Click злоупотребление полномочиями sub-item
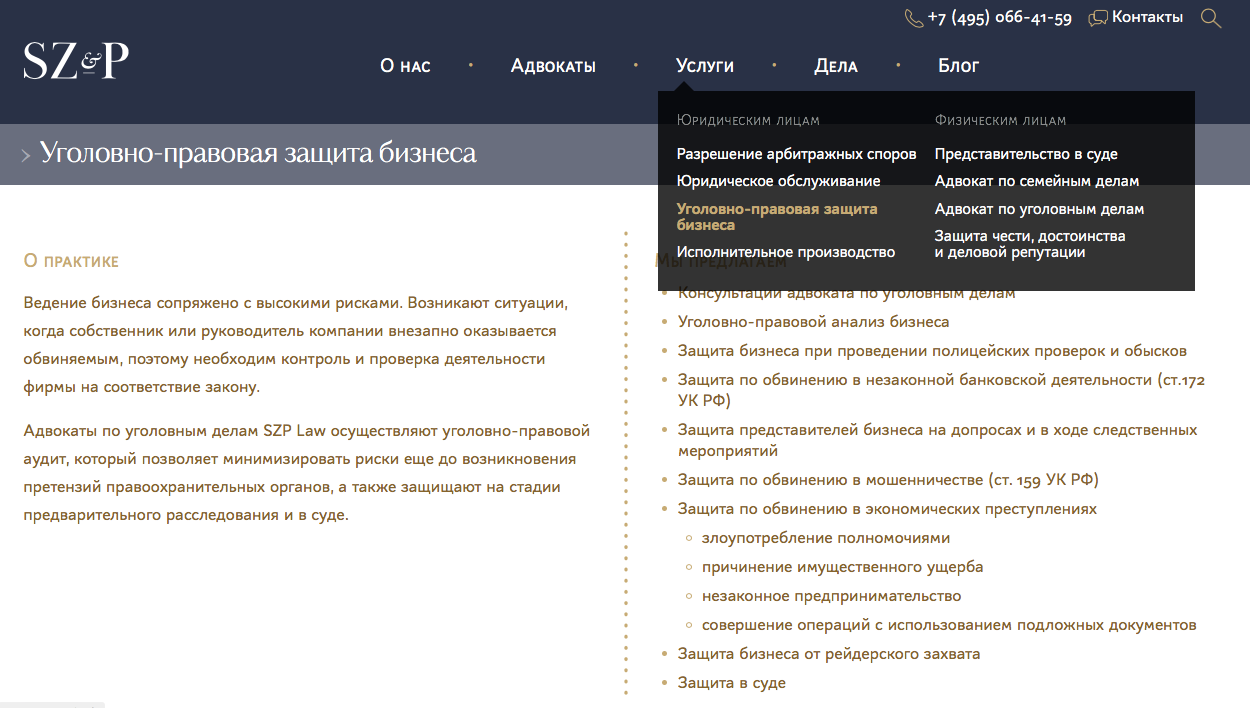 click(x=826, y=538)
